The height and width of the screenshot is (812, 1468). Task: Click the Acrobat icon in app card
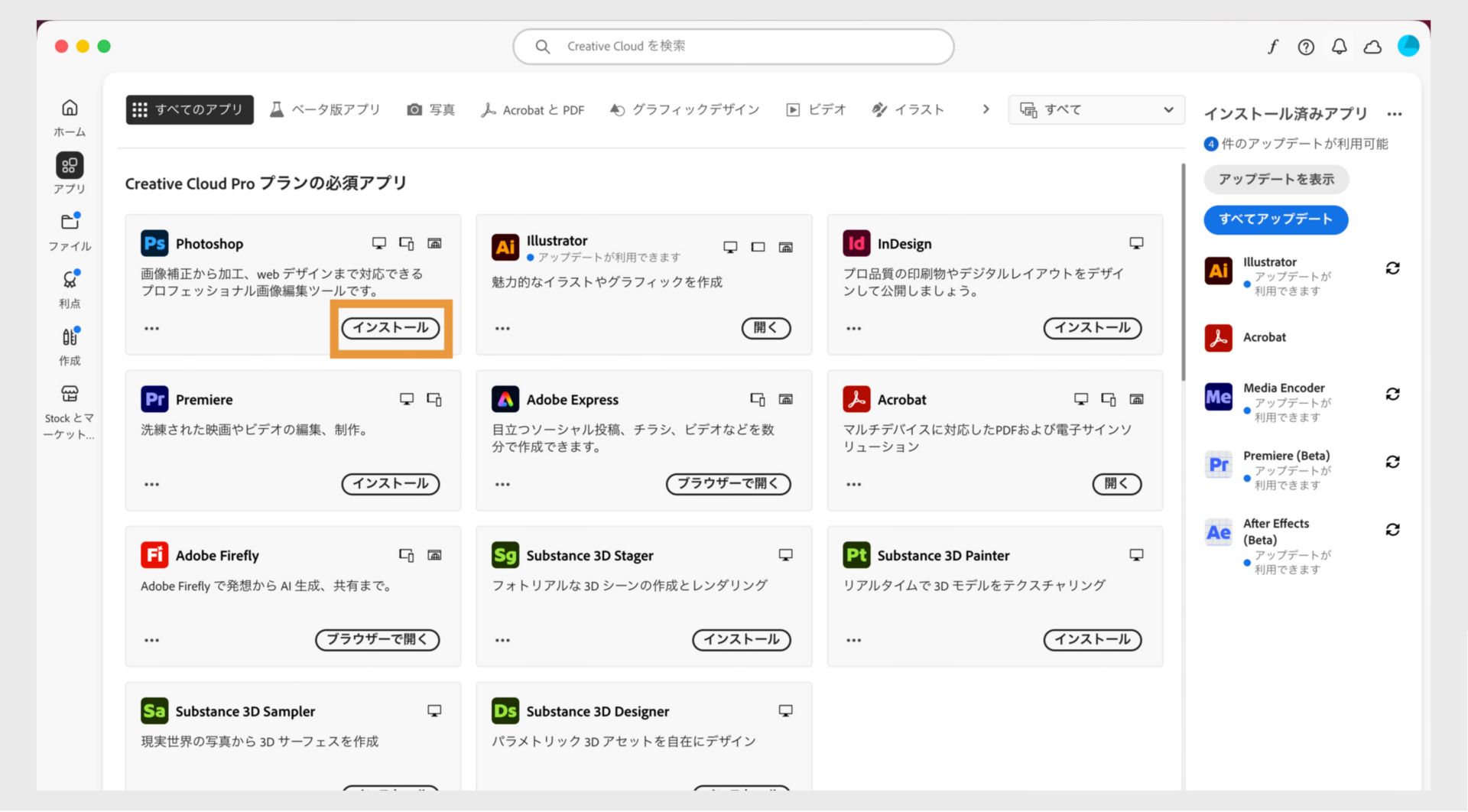click(856, 399)
